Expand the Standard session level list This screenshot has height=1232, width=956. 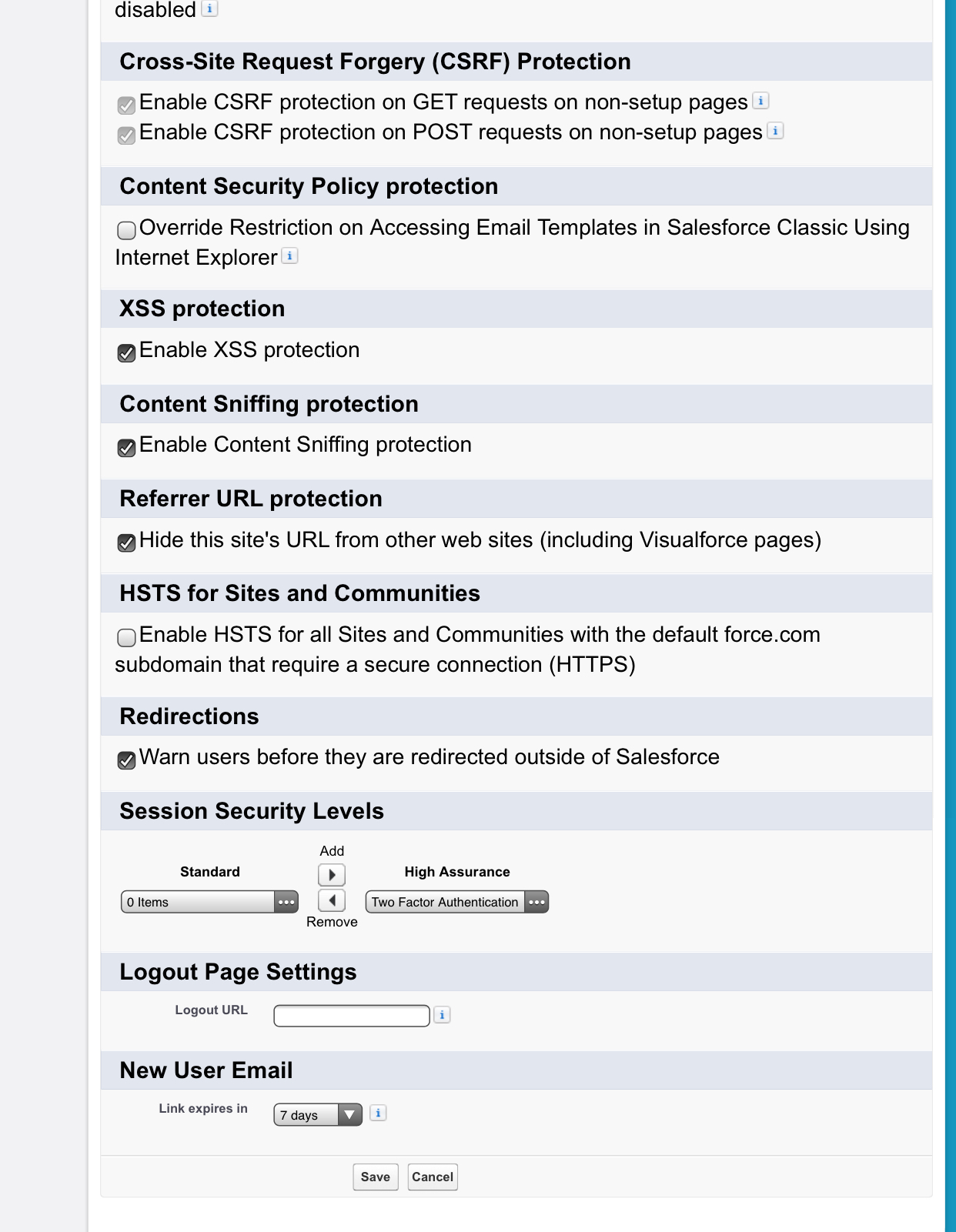tap(286, 902)
